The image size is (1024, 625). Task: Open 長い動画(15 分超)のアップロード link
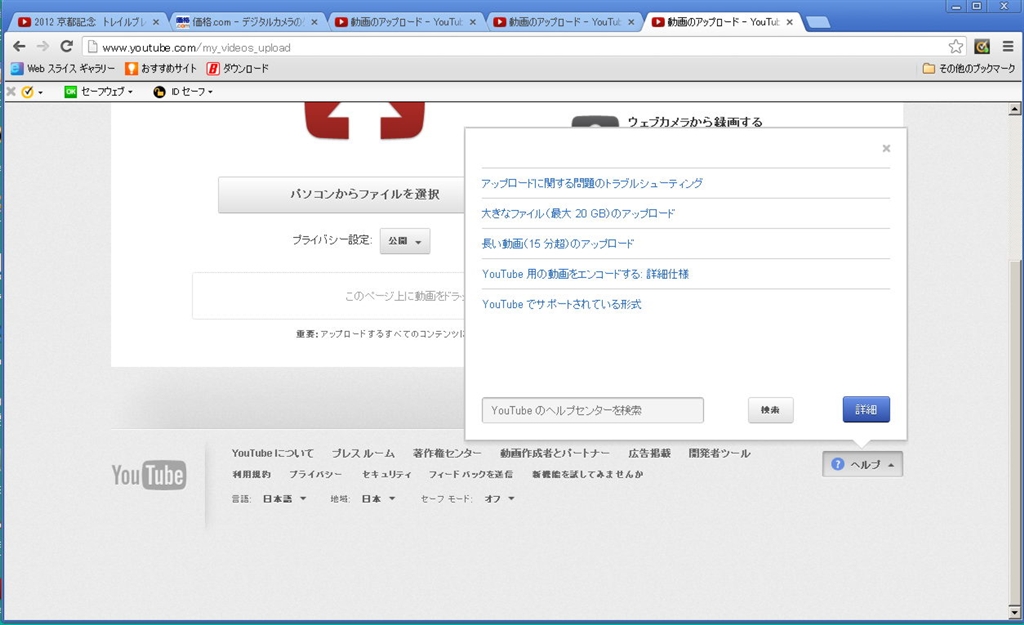click(558, 244)
